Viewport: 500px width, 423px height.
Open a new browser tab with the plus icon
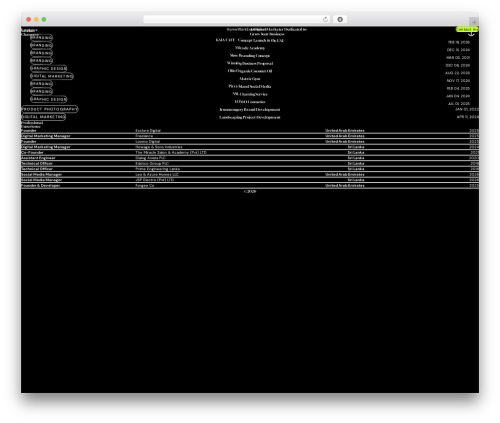(x=474, y=22)
